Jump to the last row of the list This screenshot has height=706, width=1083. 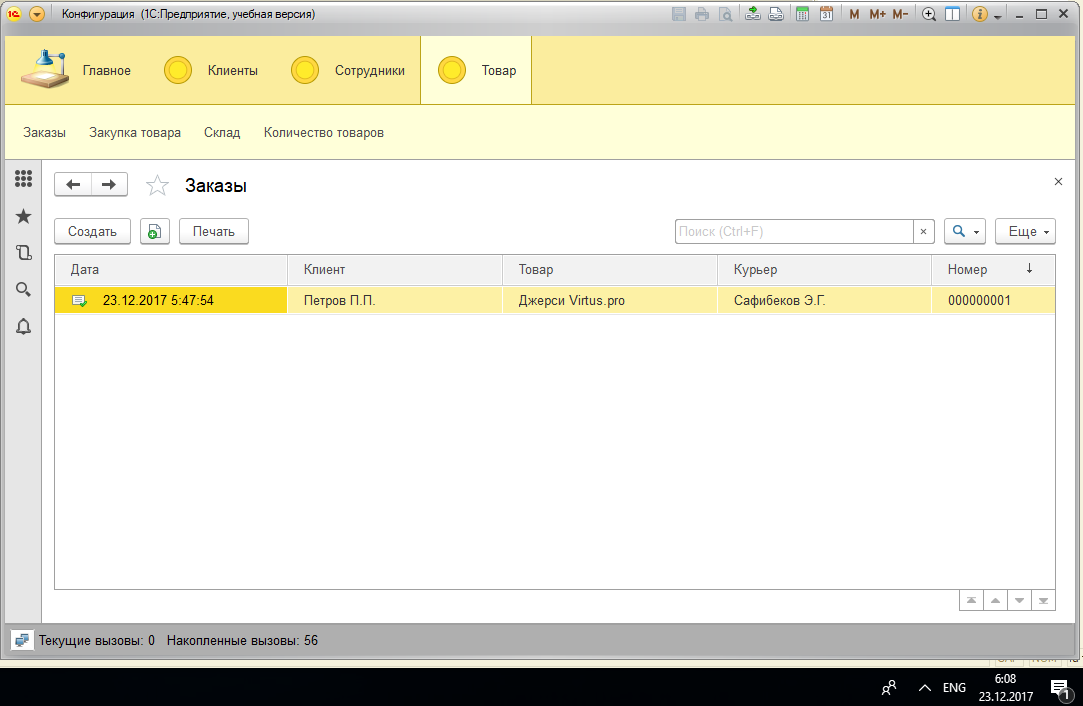coord(1044,600)
